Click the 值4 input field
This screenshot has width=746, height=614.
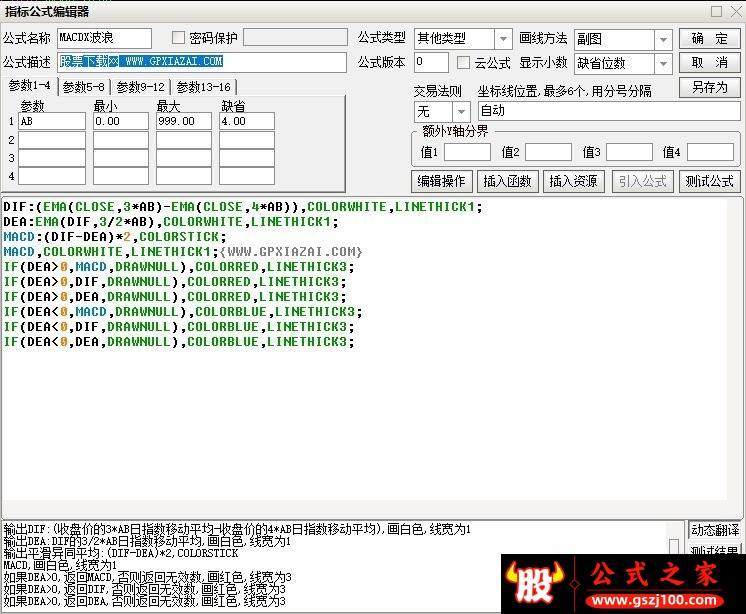pyautogui.click(x=710, y=152)
